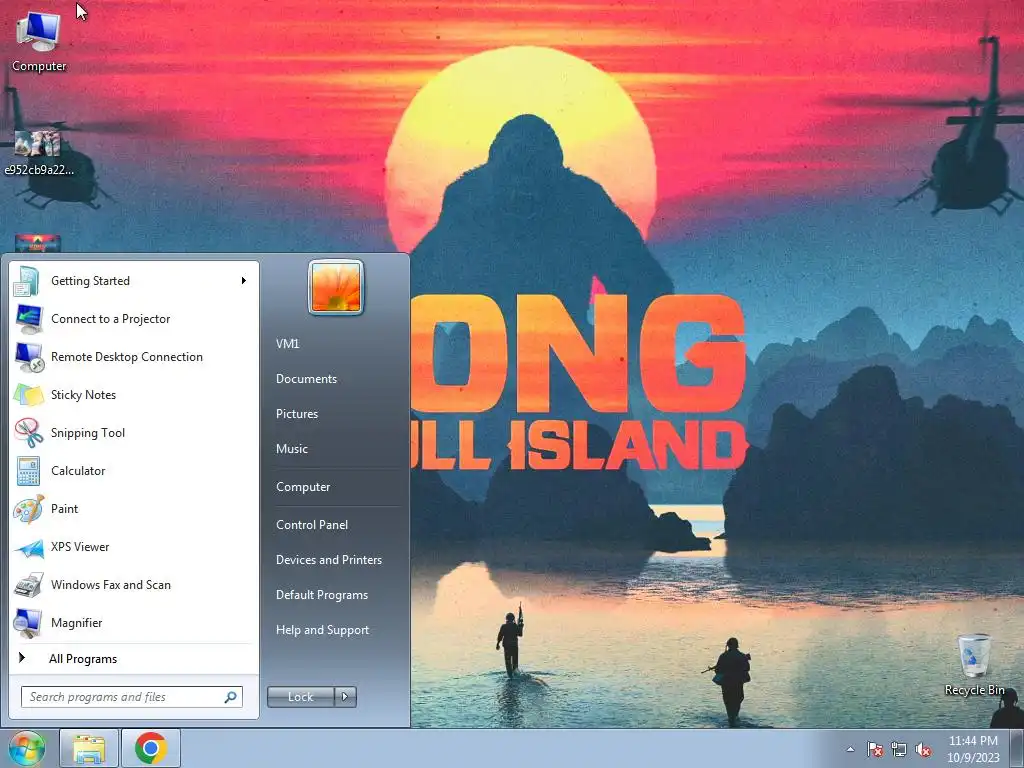Image resolution: width=1024 pixels, height=768 pixels.
Task: Click the Show desktop strip at the end of the taskbar
Action: pos(1017,748)
